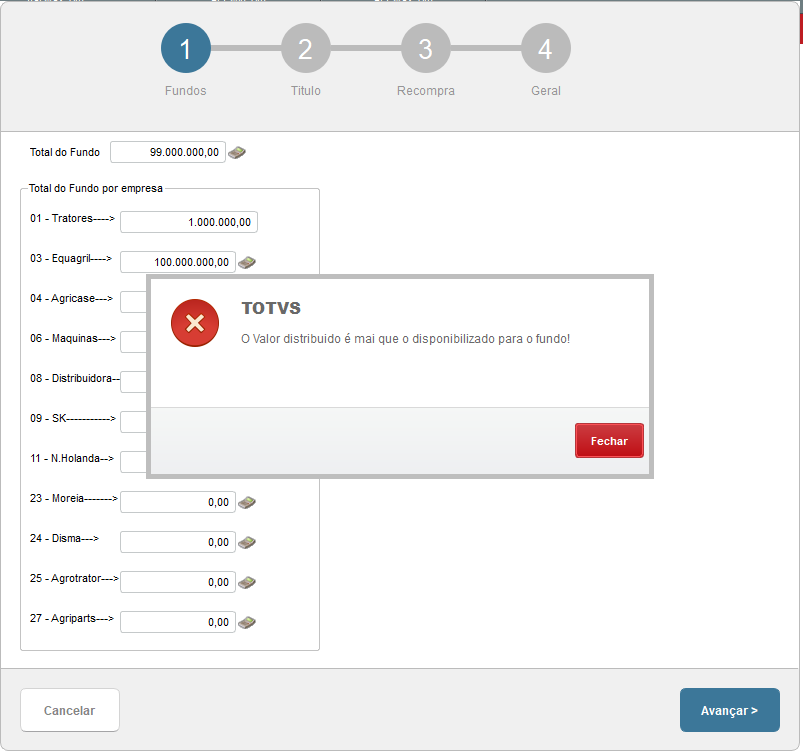Screen dimensions: 803x751
Task: Click the error message about Valor distribuido
Action: point(406,339)
